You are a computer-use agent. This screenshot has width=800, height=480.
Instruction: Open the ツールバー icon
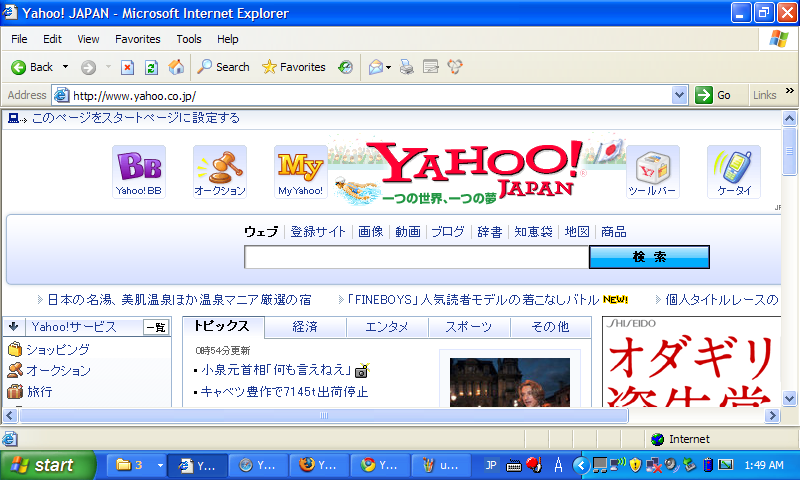point(653,172)
